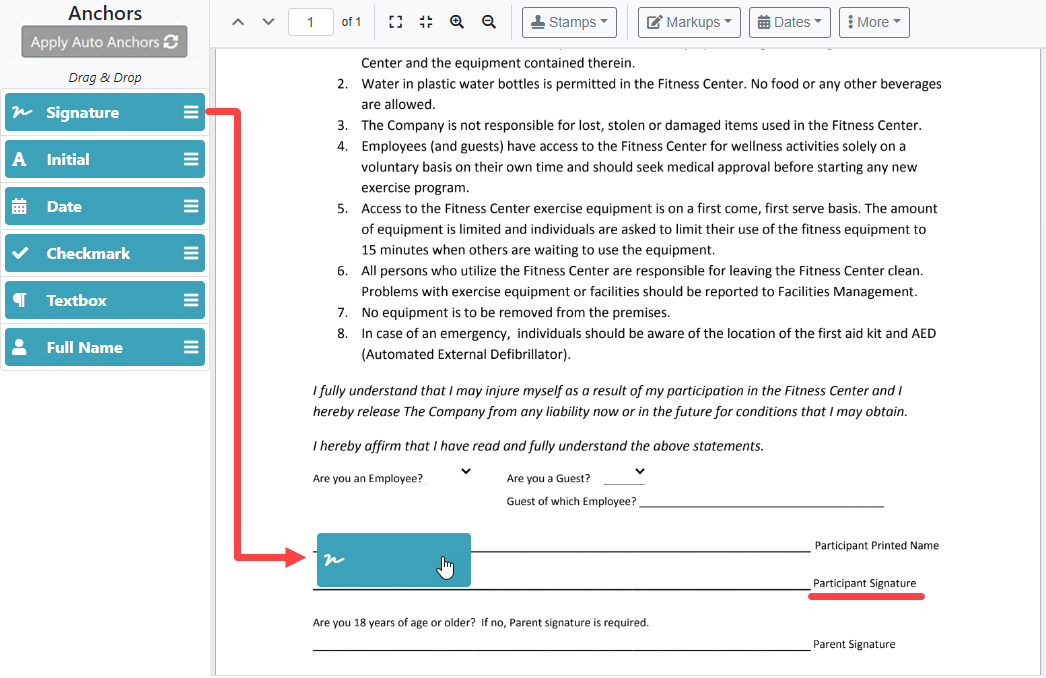Open the Stamps dropdown
Screen dimensions: 1046x678
coord(568,21)
